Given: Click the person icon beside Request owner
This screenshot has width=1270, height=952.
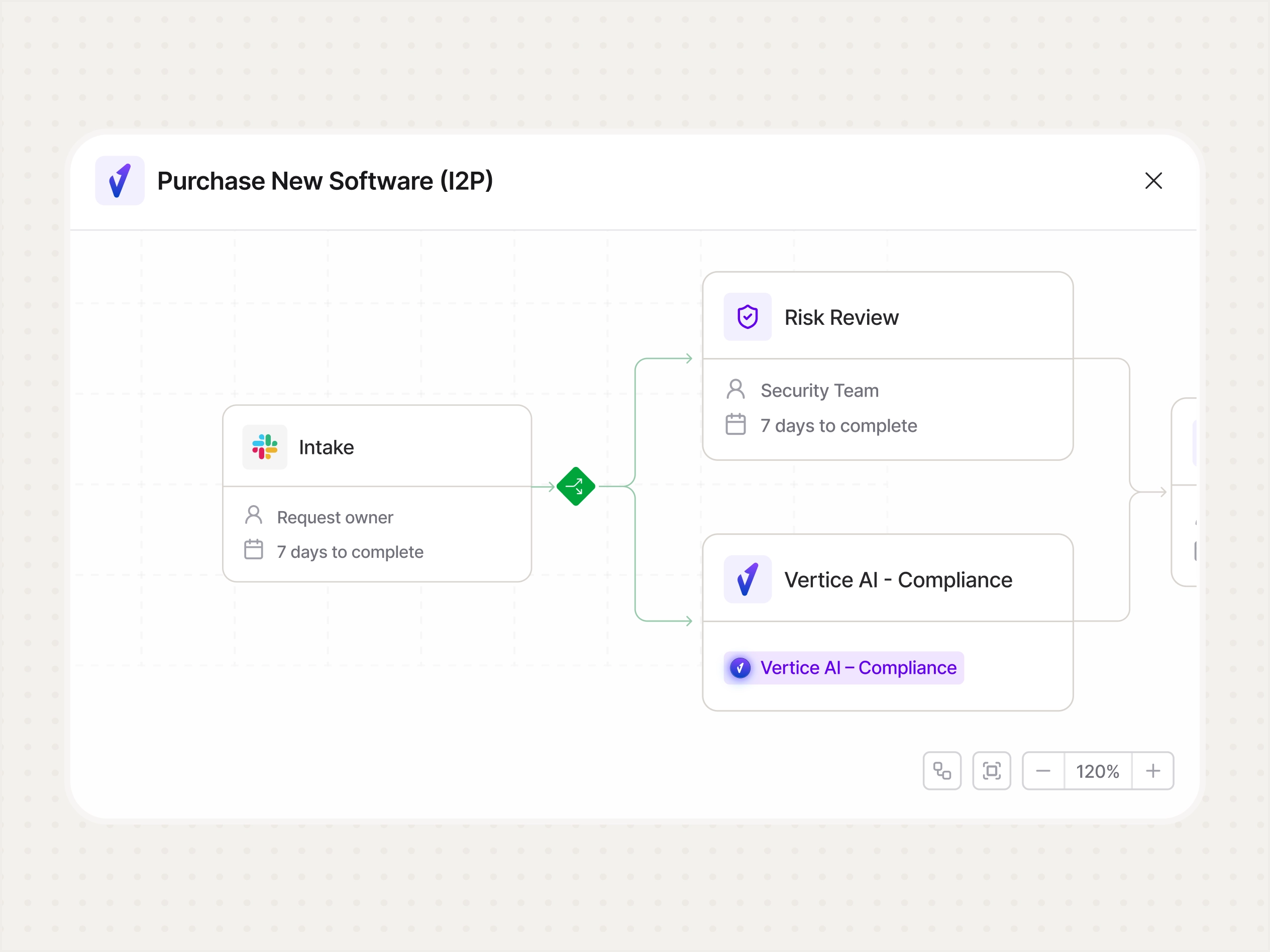Looking at the screenshot, I should pyautogui.click(x=254, y=515).
